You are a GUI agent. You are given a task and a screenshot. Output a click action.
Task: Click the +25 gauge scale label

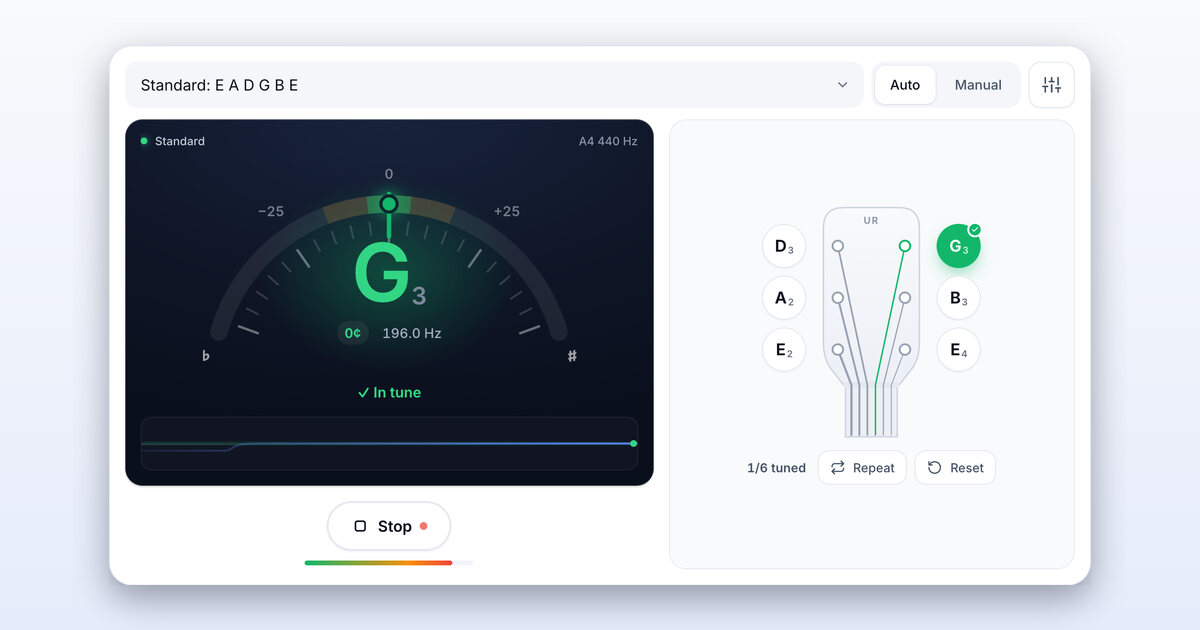pyautogui.click(x=507, y=211)
